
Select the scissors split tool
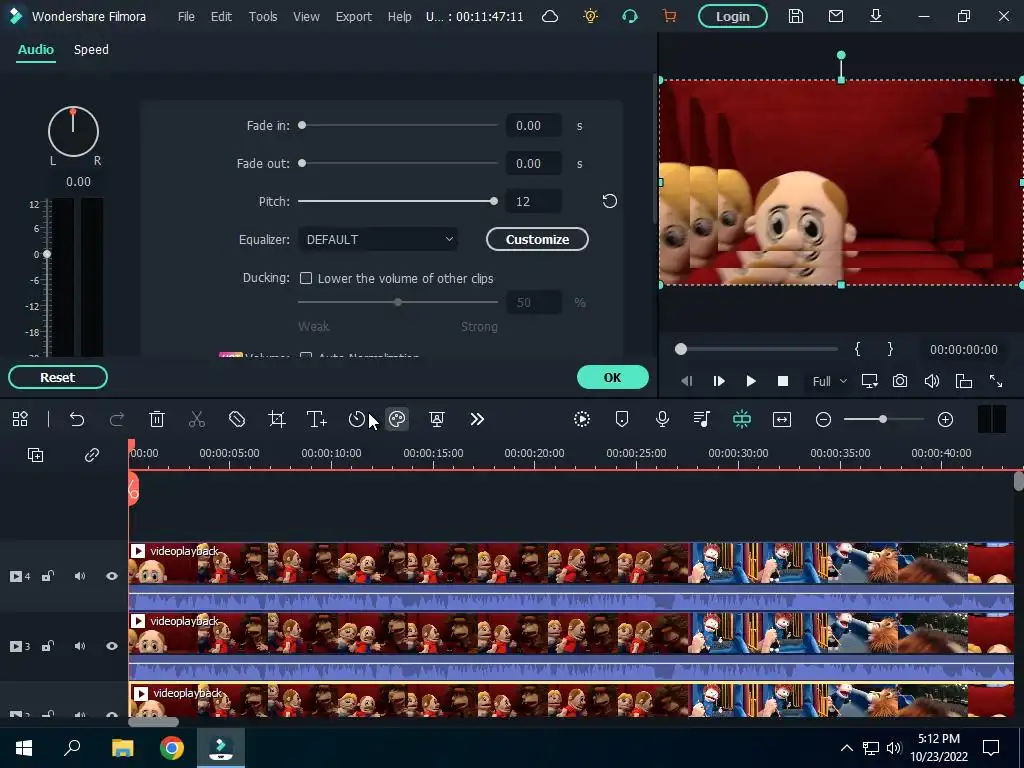pyautogui.click(x=197, y=419)
